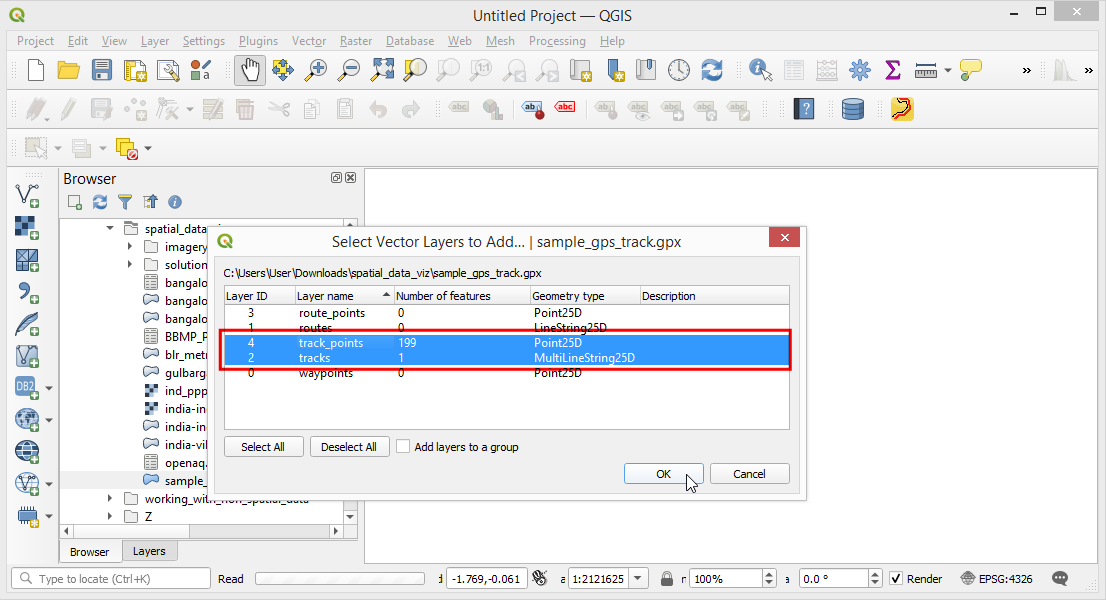Click the rotation value field
This screenshot has height=601, width=1106.
[x=832, y=578]
